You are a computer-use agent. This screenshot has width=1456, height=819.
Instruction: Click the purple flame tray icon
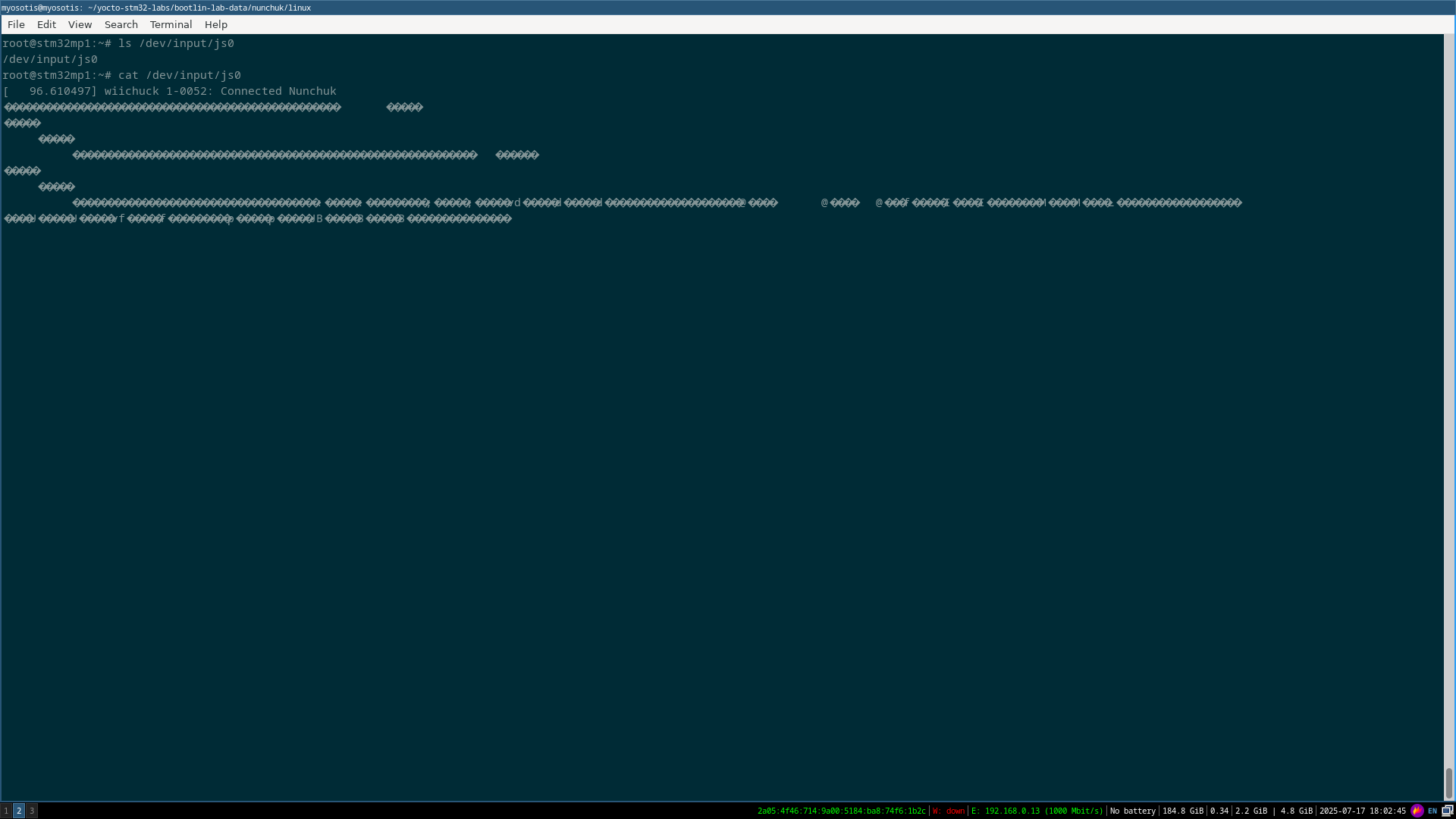click(1417, 811)
